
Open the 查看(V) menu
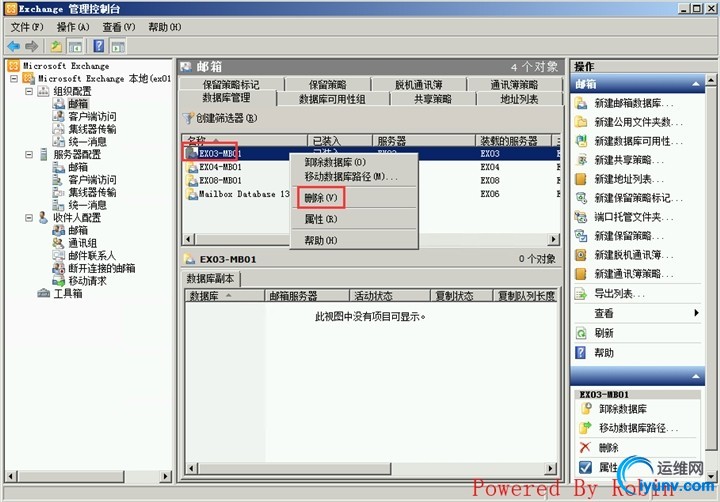pos(119,27)
